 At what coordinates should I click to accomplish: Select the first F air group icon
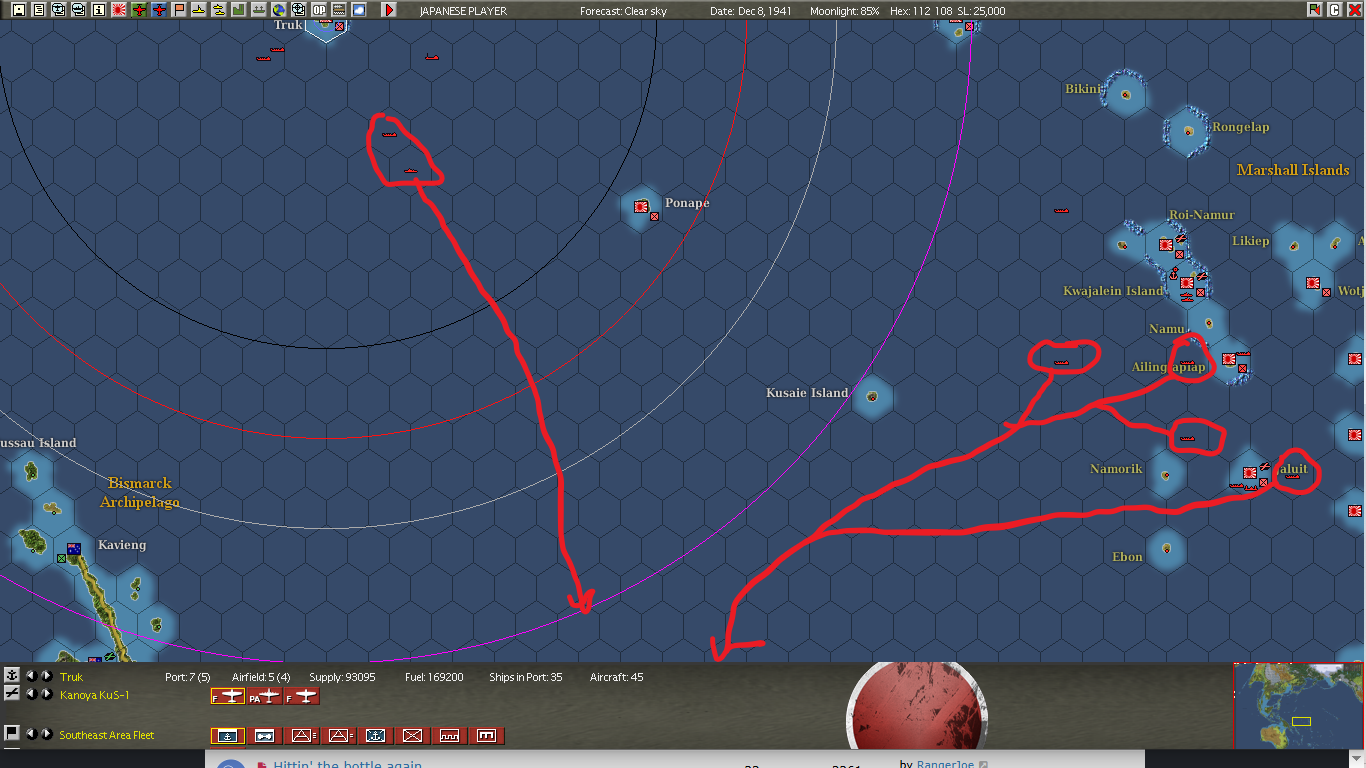click(x=228, y=696)
